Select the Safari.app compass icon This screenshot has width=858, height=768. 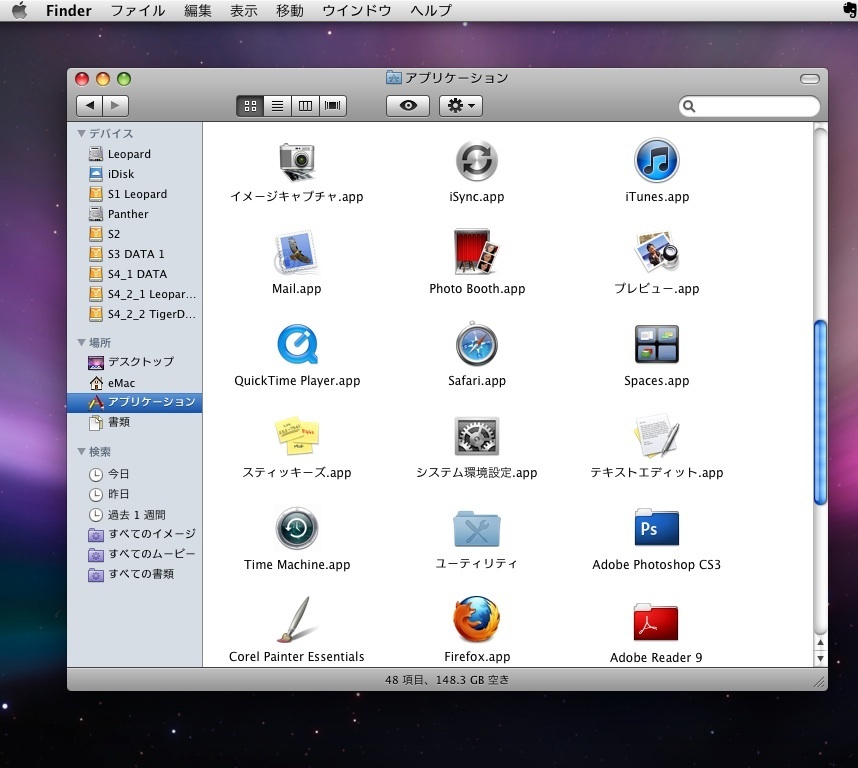(477, 345)
